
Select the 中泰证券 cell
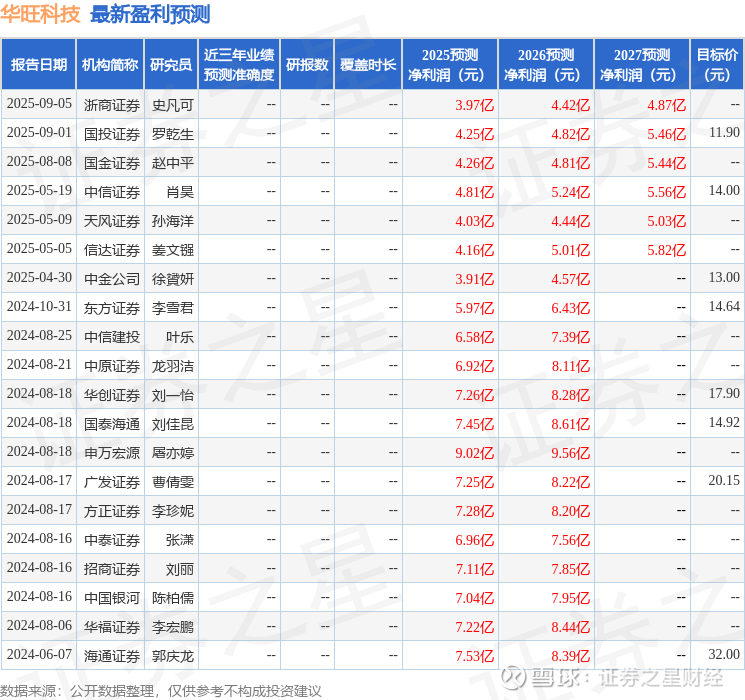pyautogui.click(x=112, y=540)
